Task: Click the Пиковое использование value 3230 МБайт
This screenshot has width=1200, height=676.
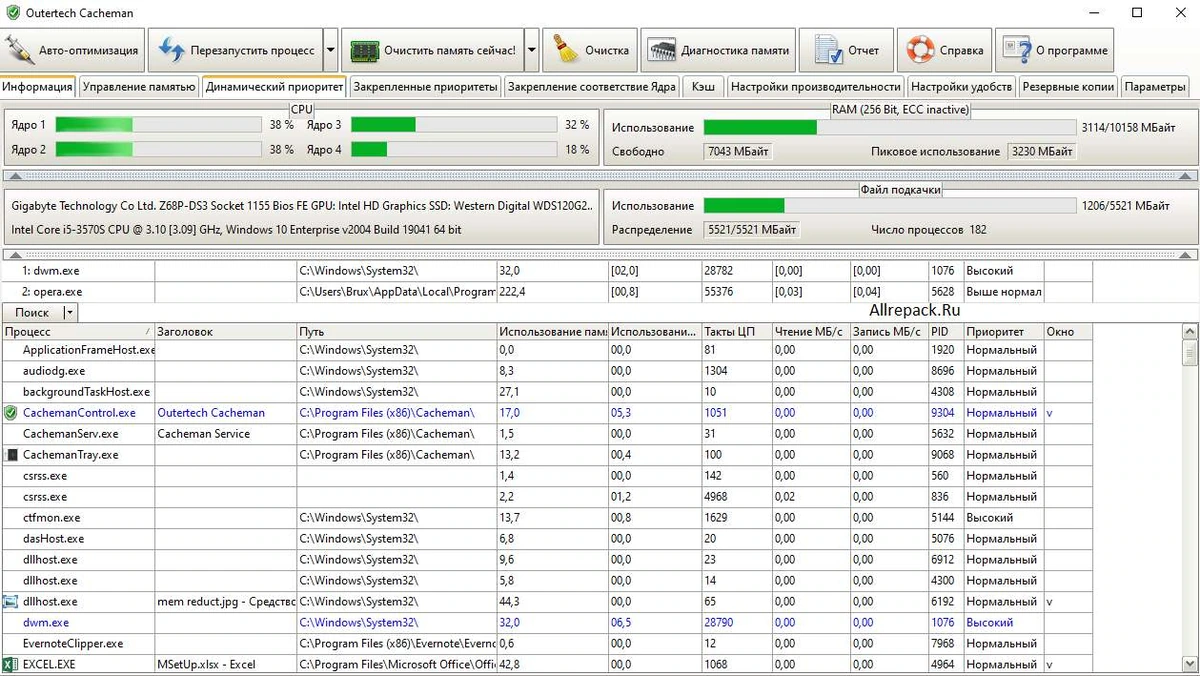Action: click(1041, 151)
